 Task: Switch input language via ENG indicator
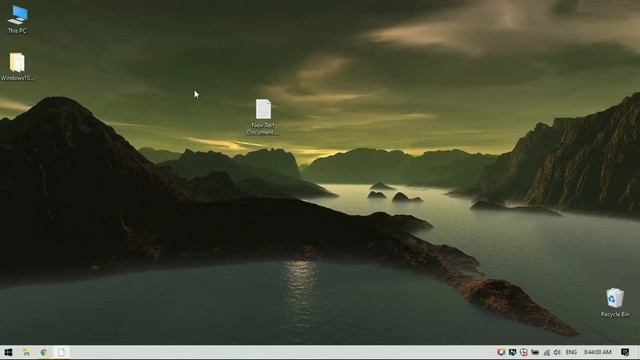click(x=571, y=352)
